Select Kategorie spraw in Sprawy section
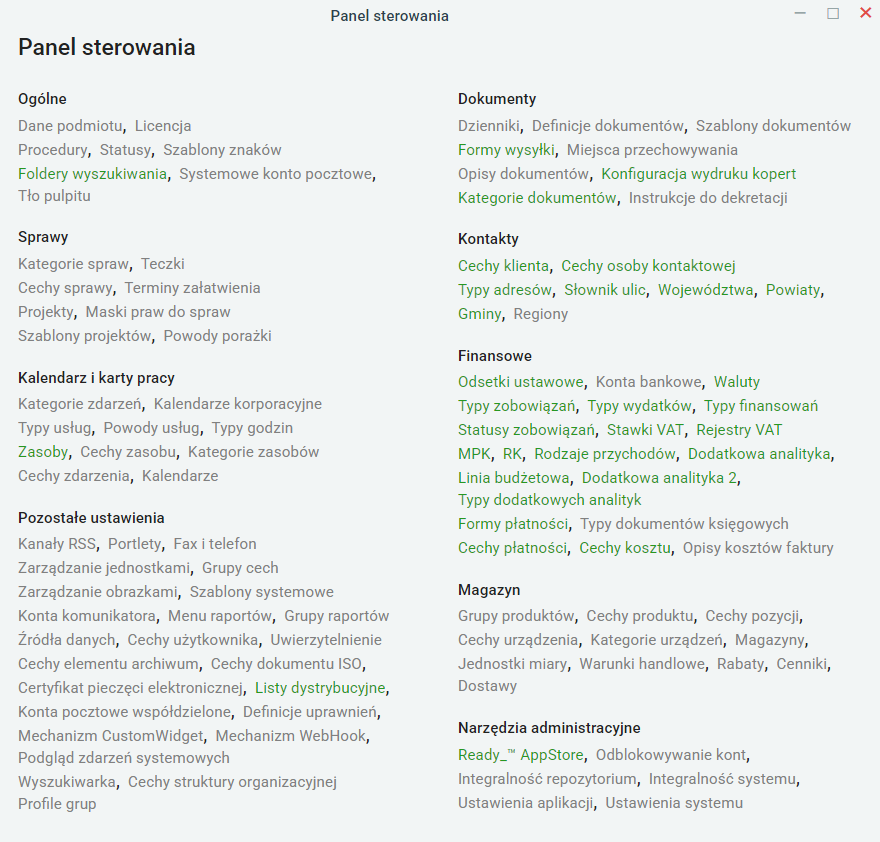 (x=74, y=264)
